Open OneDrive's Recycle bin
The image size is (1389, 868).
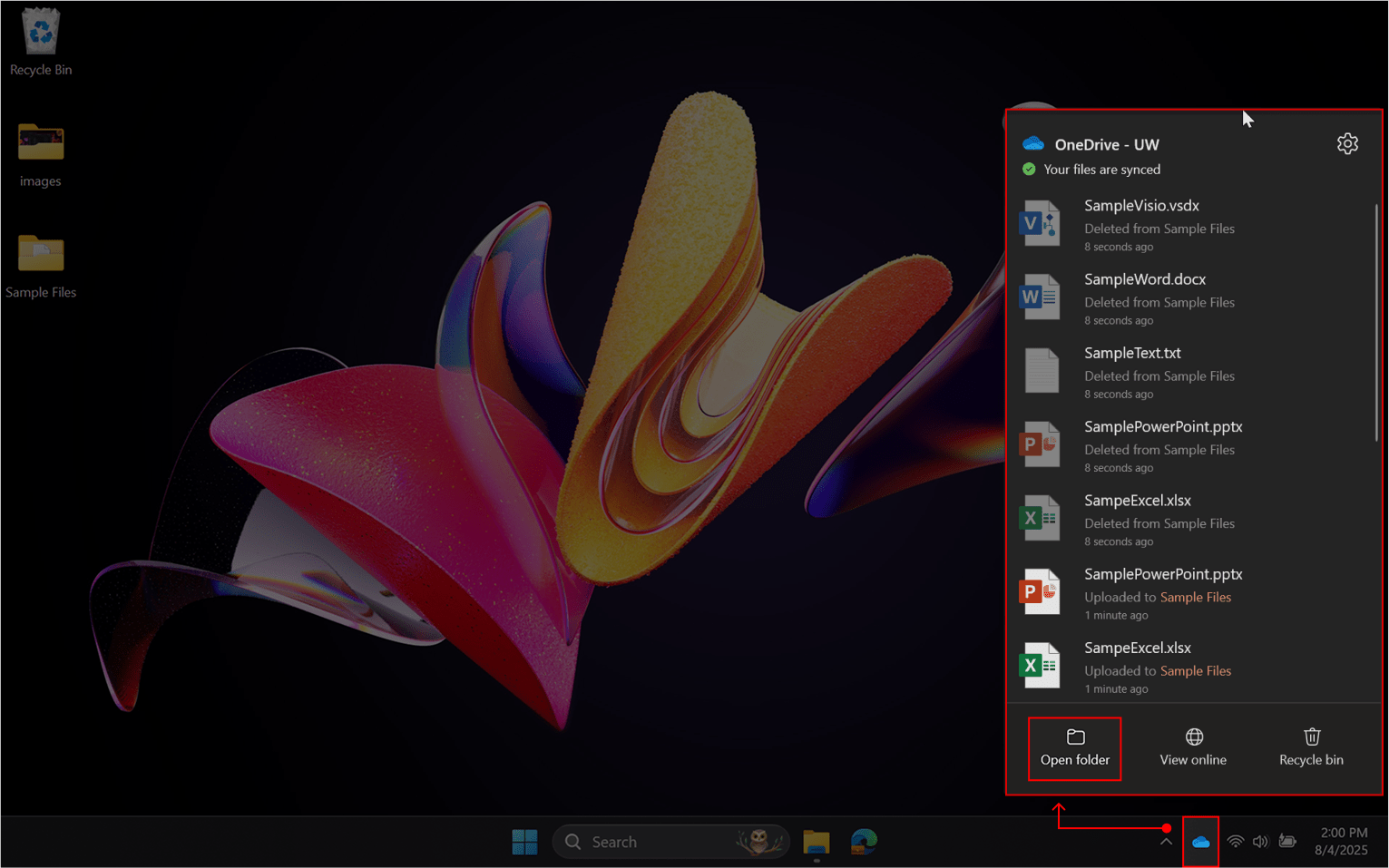(x=1311, y=746)
